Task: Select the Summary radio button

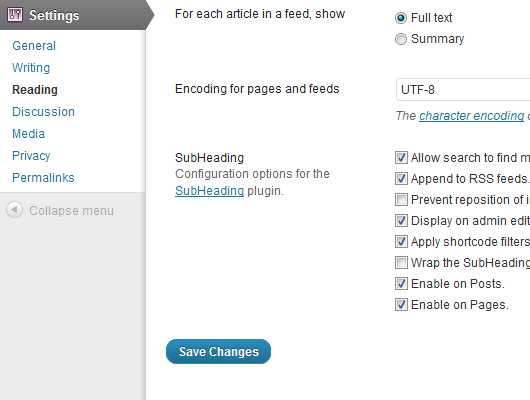Action: pyautogui.click(x=401, y=39)
